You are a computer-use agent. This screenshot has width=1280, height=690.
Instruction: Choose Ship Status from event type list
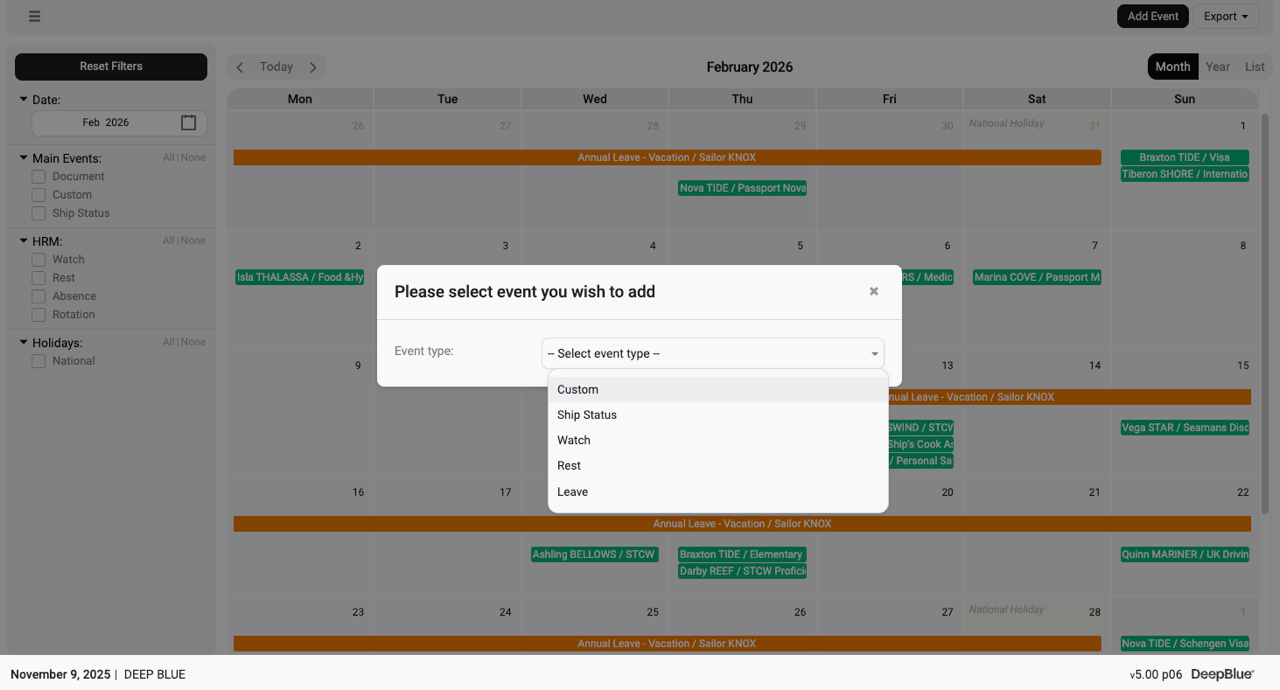tap(718, 415)
